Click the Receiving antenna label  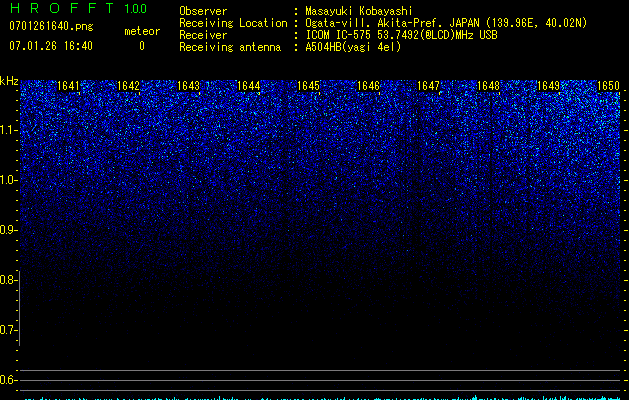click(x=230, y=47)
